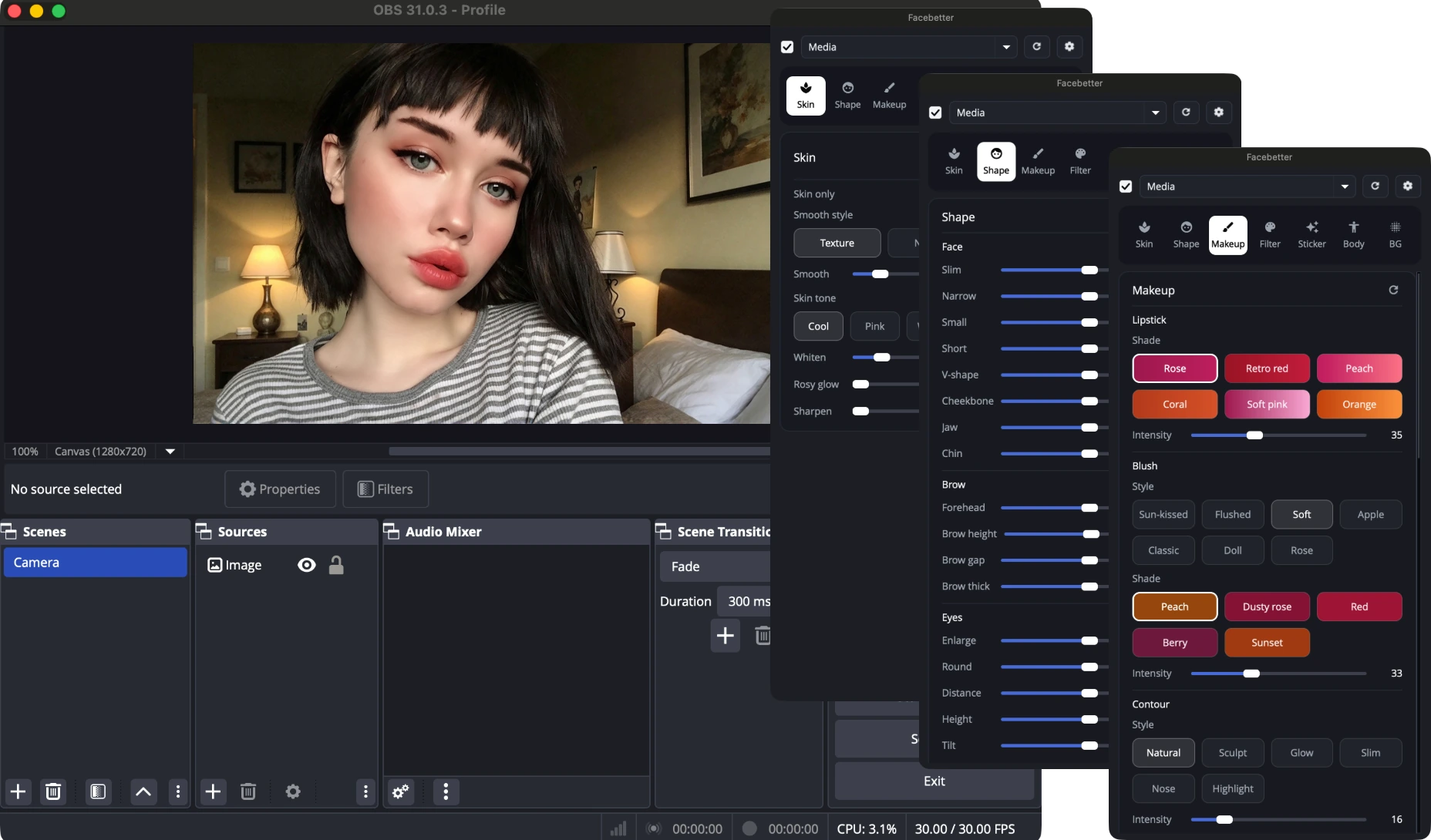Viewport: 1431px width, 840px height.
Task: Reset Makeup settings with the refresh icon
Action: 1393,290
